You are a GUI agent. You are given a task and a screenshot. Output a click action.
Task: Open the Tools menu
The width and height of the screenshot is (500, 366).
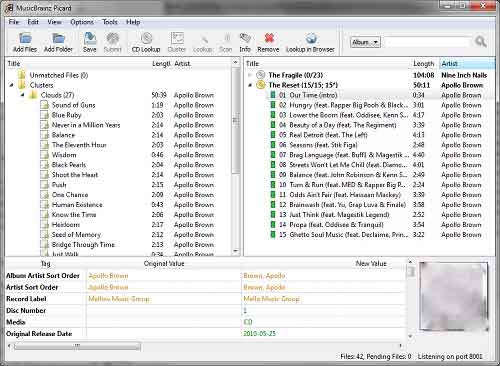[x=110, y=22]
